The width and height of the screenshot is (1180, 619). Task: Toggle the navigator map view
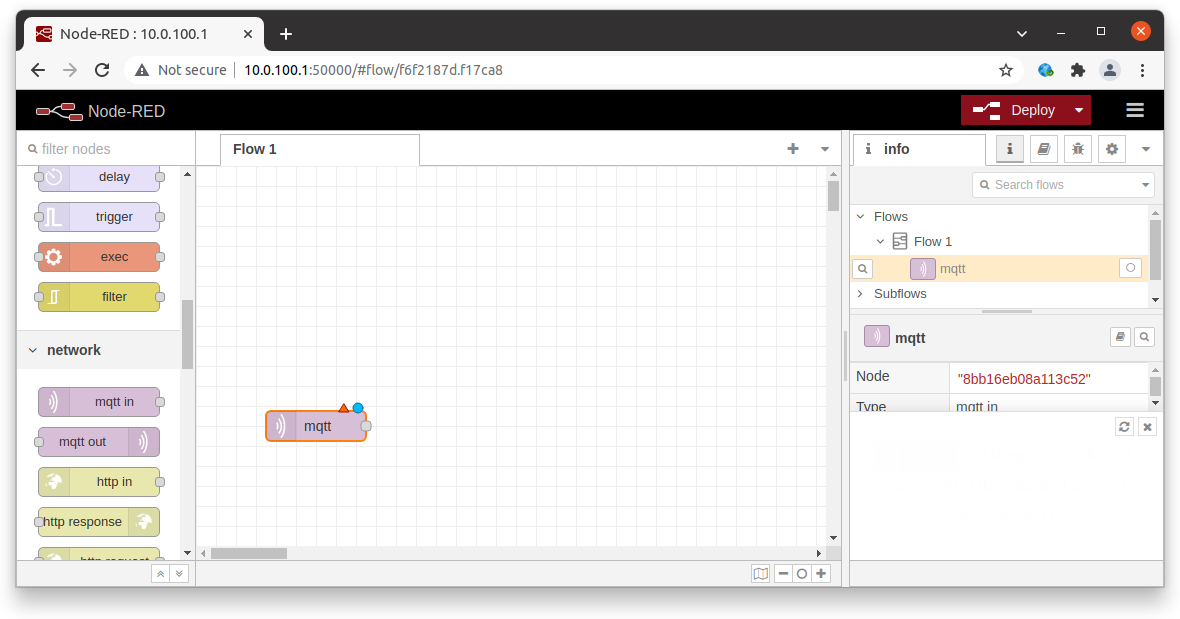(761, 573)
